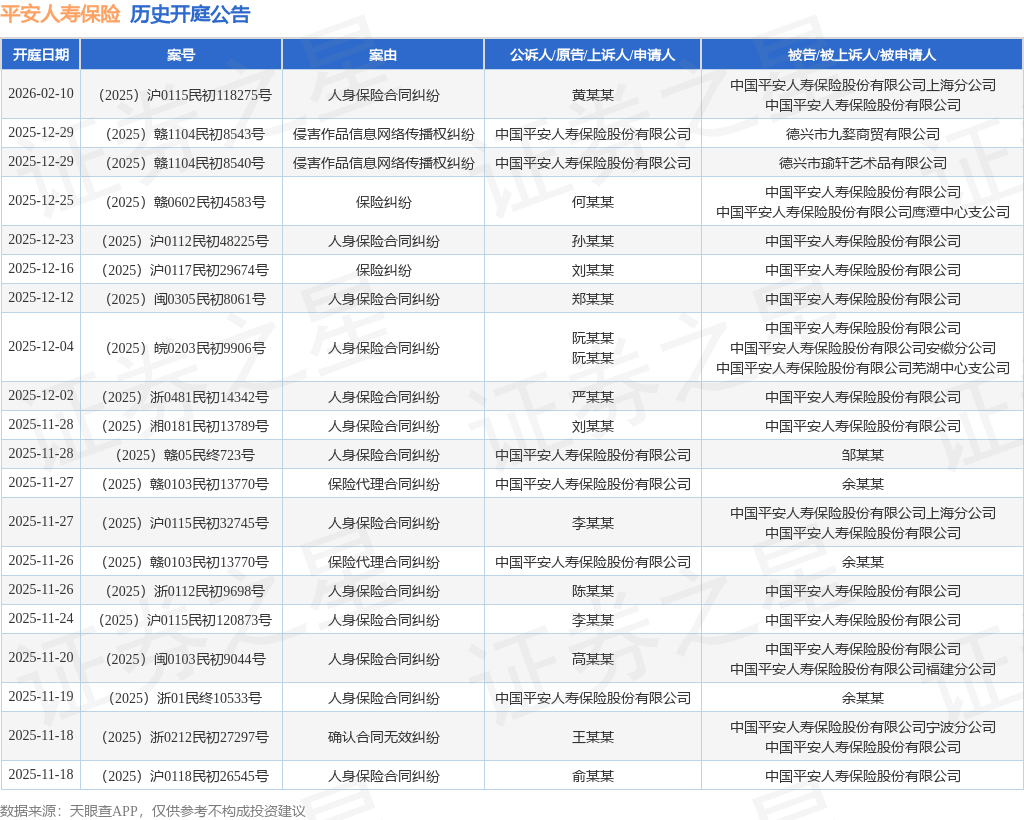Click 保险纠纷 in the 沪0117民初29674号 row

(x=383, y=270)
